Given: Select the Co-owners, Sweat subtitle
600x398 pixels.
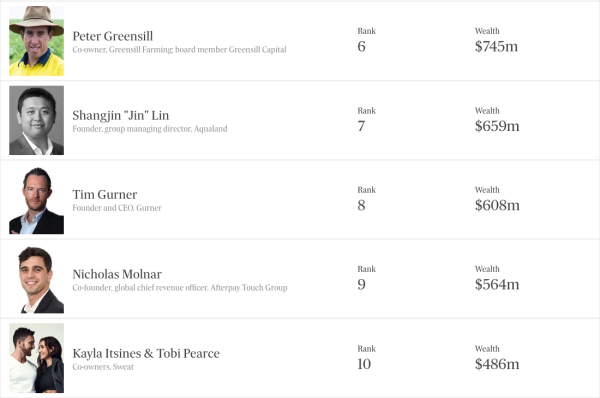Looking at the screenshot, I should [103, 367].
